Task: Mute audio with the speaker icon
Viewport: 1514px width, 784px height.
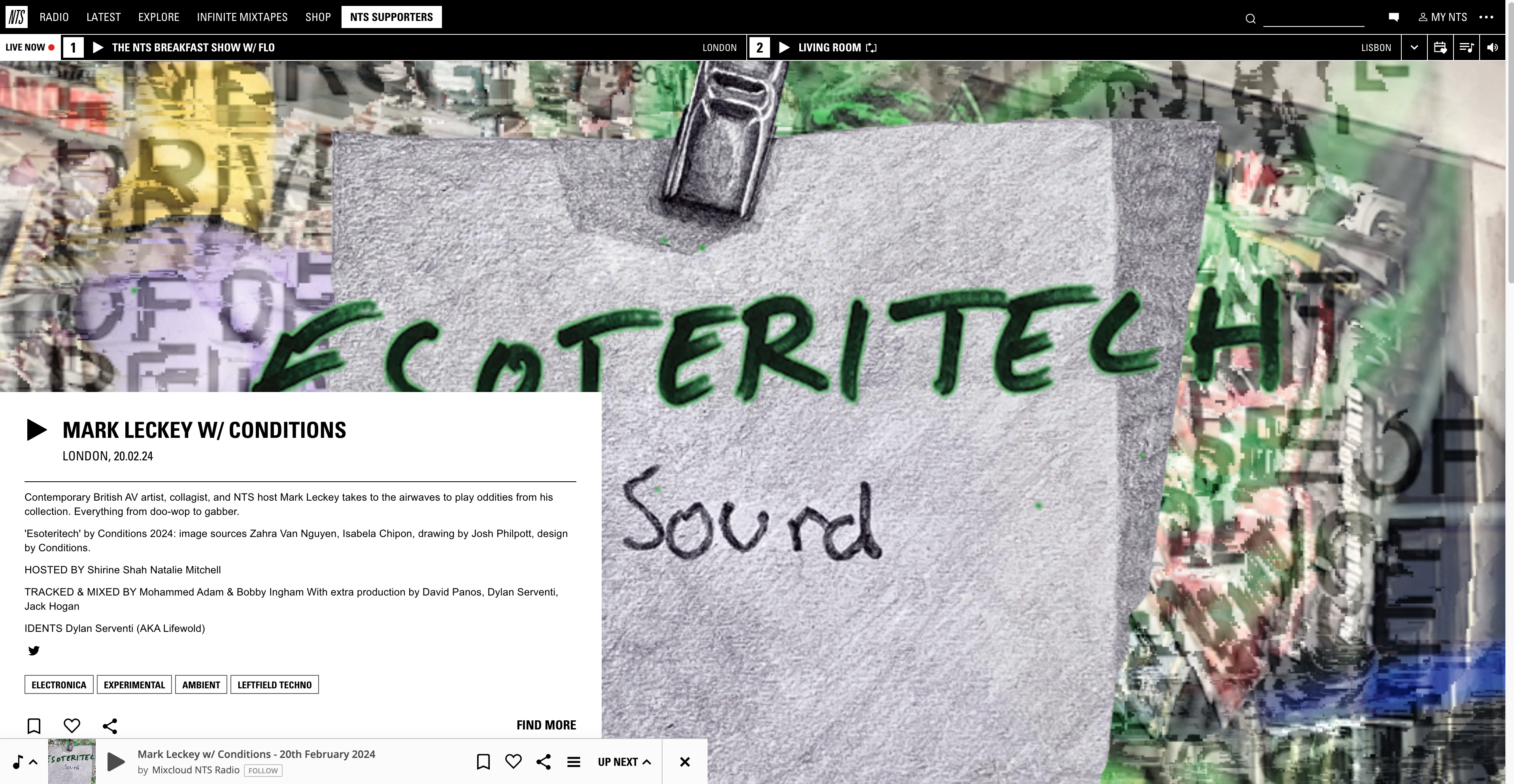Action: 1492,47
